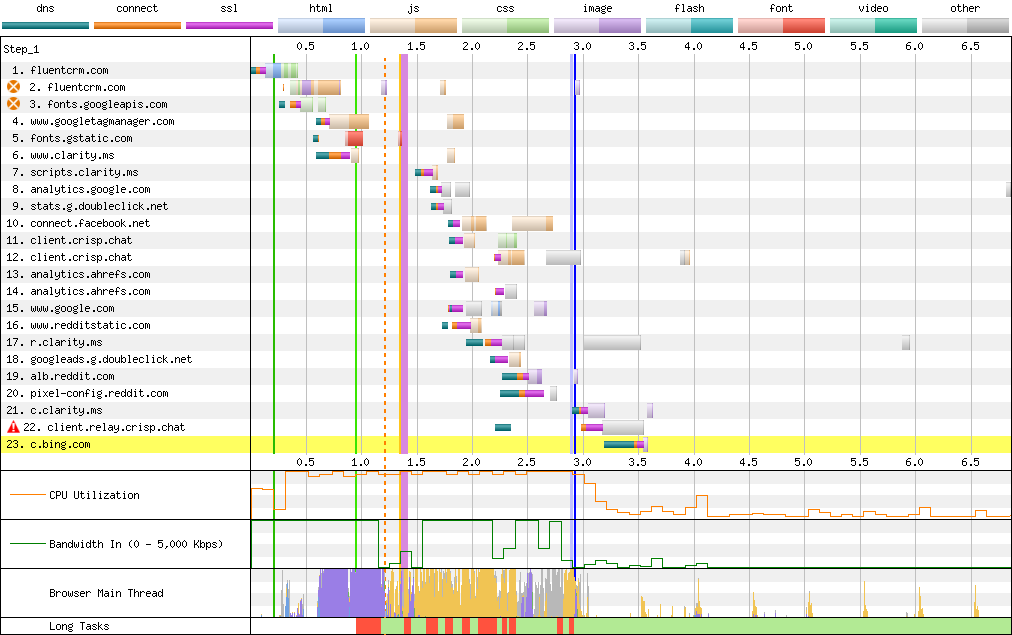The height and width of the screenshot is (635, 1012).
Task: Click the Long Tasks label
Action: click(x=79, y=626)
